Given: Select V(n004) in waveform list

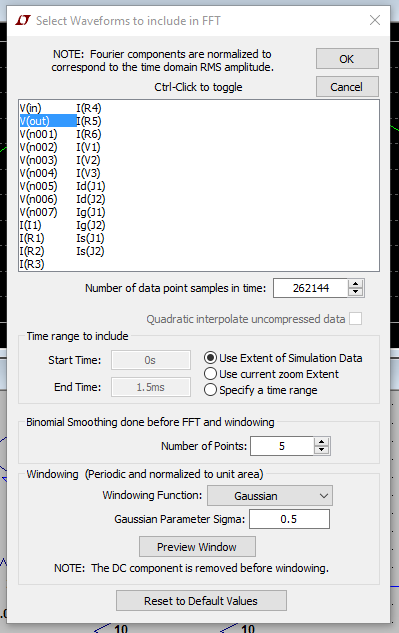Looking at the screenshot, I should tap(38, 173).
